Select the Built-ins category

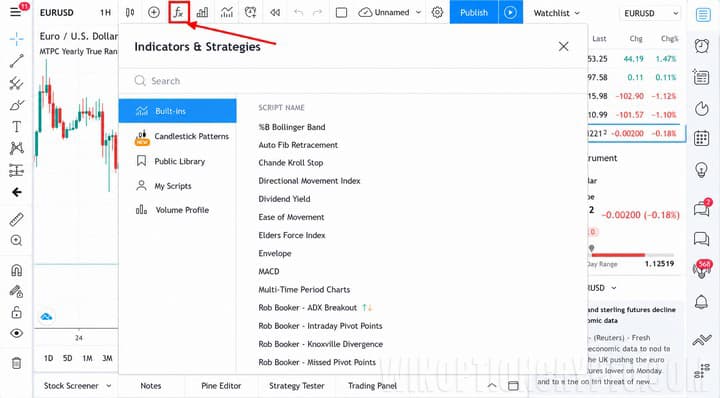click(x=178, y=111)
